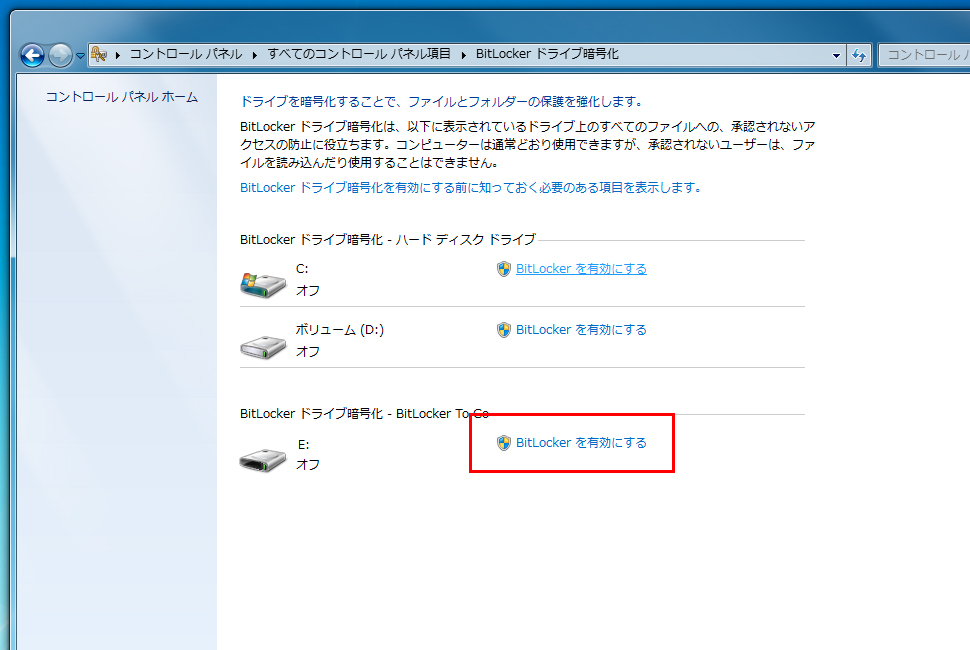
Task: Click the オフ status under ボリューム (D:)
Action: tap(307, 352)
